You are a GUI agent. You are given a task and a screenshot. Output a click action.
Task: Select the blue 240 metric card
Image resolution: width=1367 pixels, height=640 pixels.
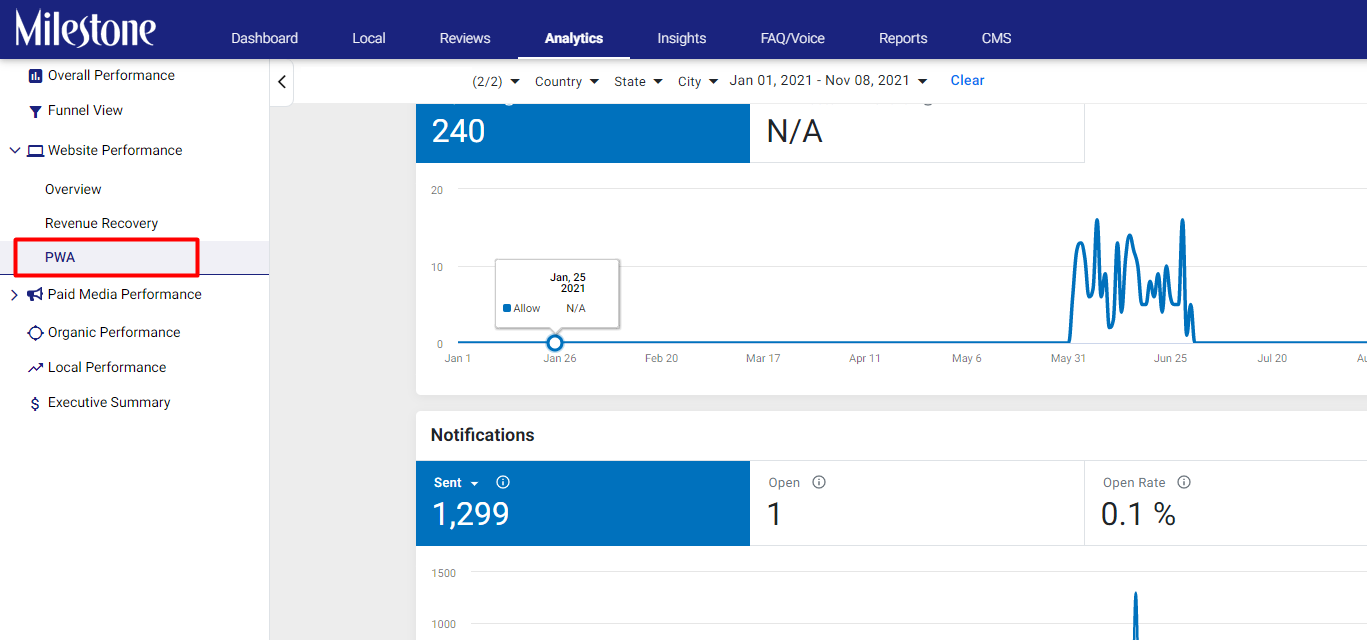point(583,132)
